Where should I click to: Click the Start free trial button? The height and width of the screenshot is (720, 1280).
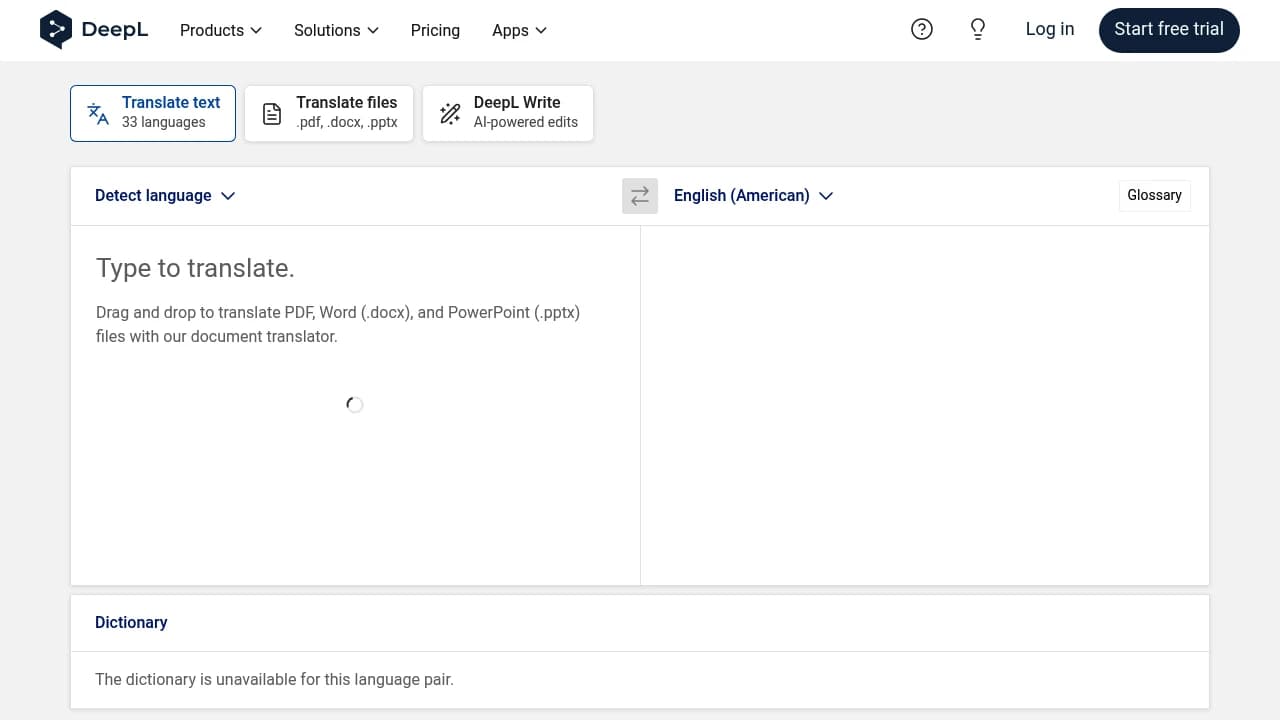1169,30
